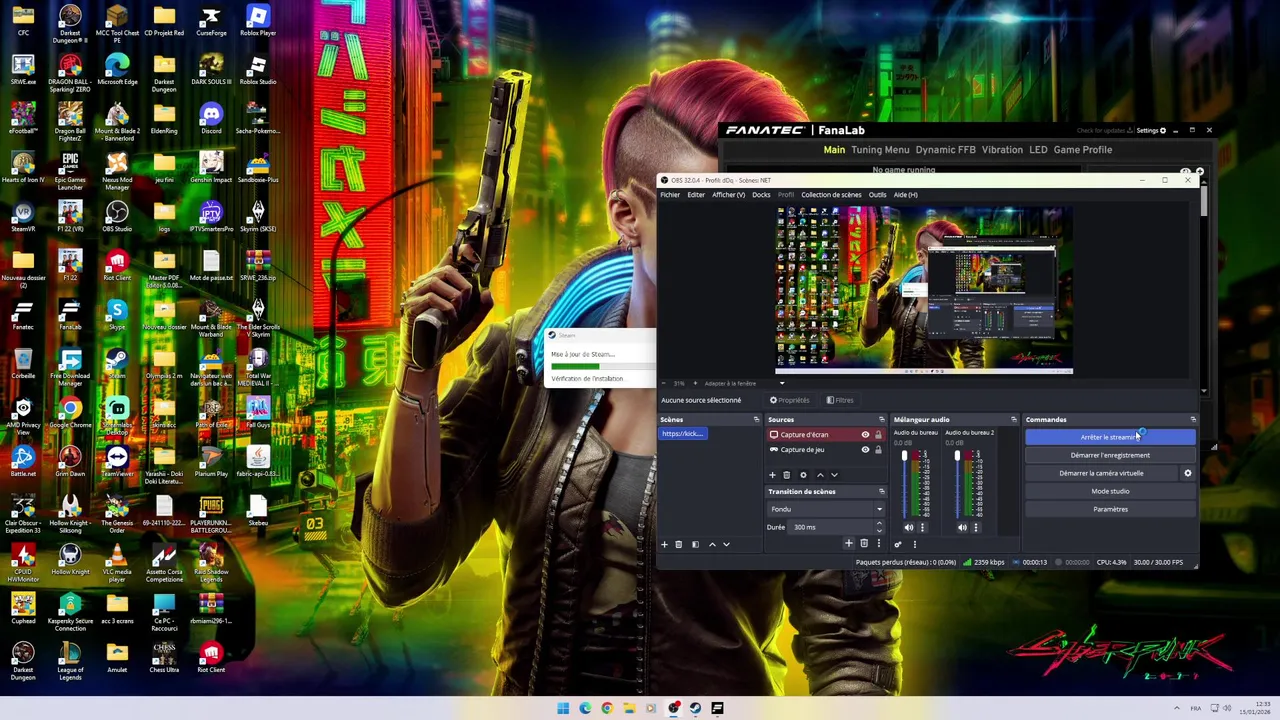The width and height of the screenshot is (1280, 720).
Task: Toggle visibility of Capture d'écran source
Action: [x=865, y=435]
